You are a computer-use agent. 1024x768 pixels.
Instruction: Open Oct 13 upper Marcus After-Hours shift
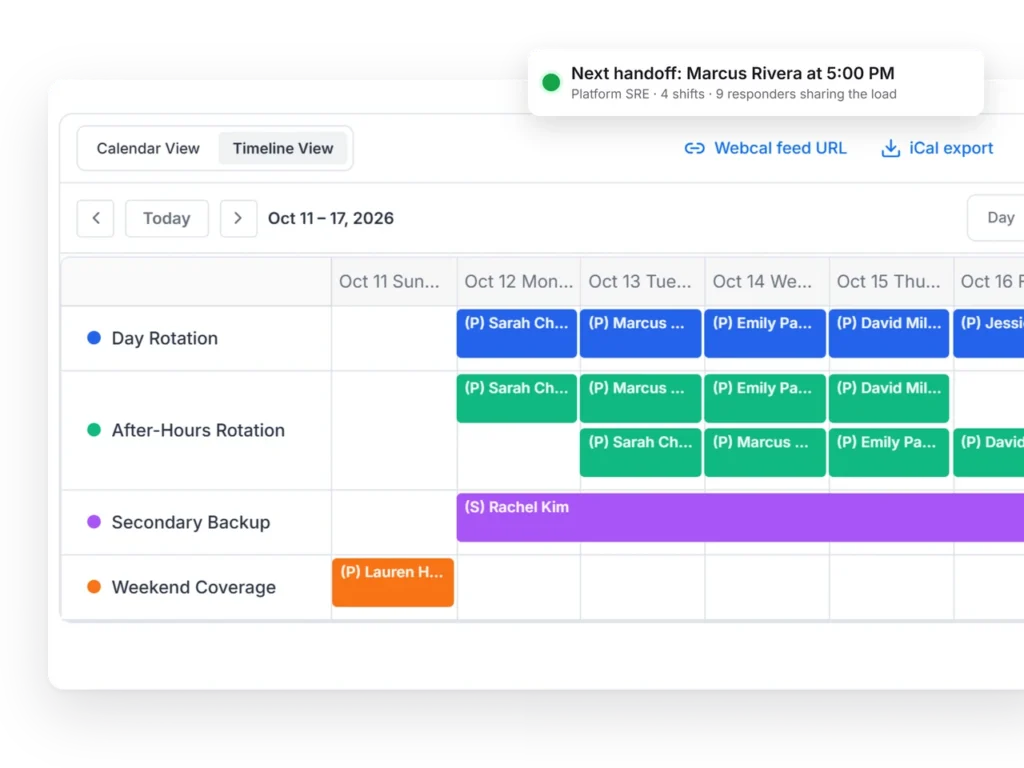(x=641, y=398)
